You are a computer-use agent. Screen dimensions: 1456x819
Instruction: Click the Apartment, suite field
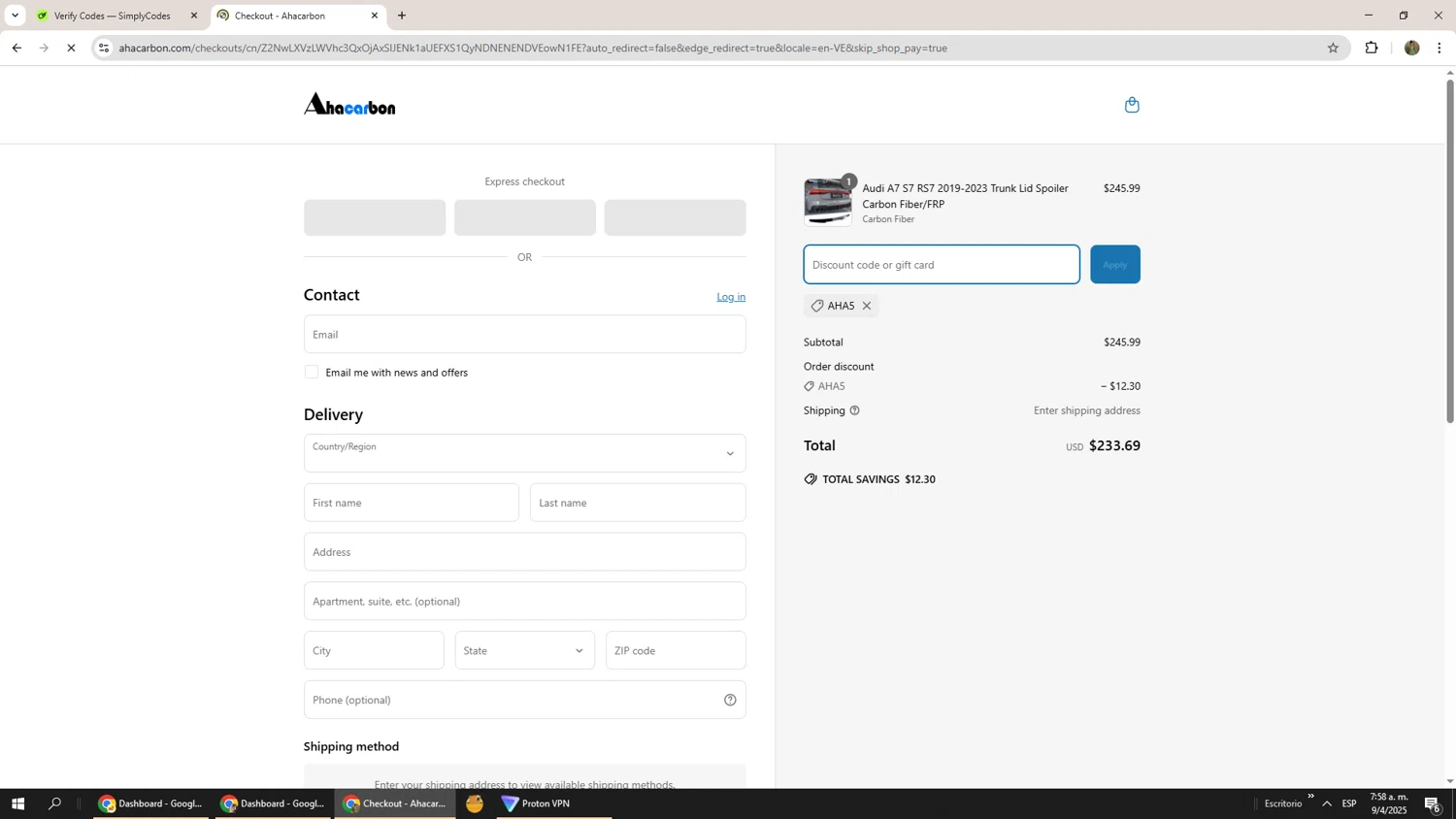[525, 601]
